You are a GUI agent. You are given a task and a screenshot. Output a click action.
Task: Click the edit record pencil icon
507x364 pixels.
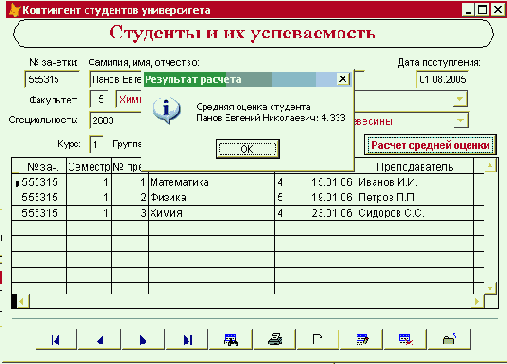click(362, 339)
